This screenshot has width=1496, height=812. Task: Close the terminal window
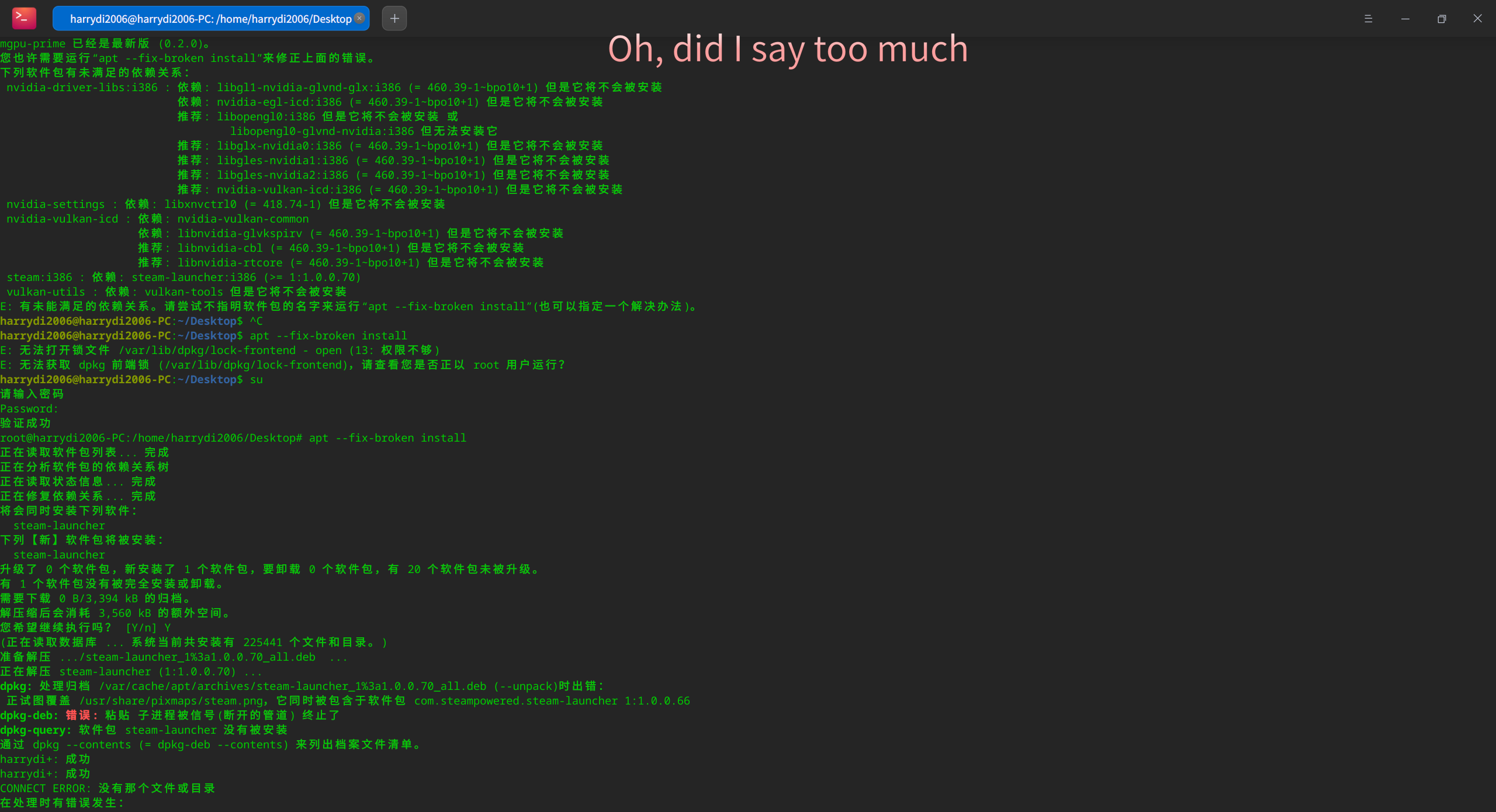1478,19
